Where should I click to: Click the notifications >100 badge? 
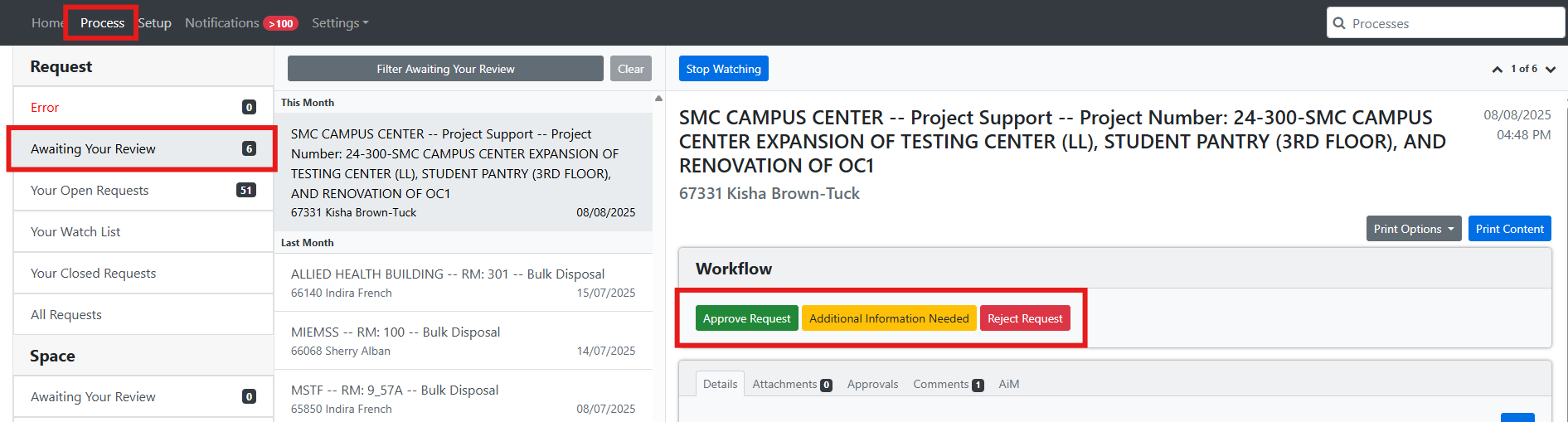point(280,23)
